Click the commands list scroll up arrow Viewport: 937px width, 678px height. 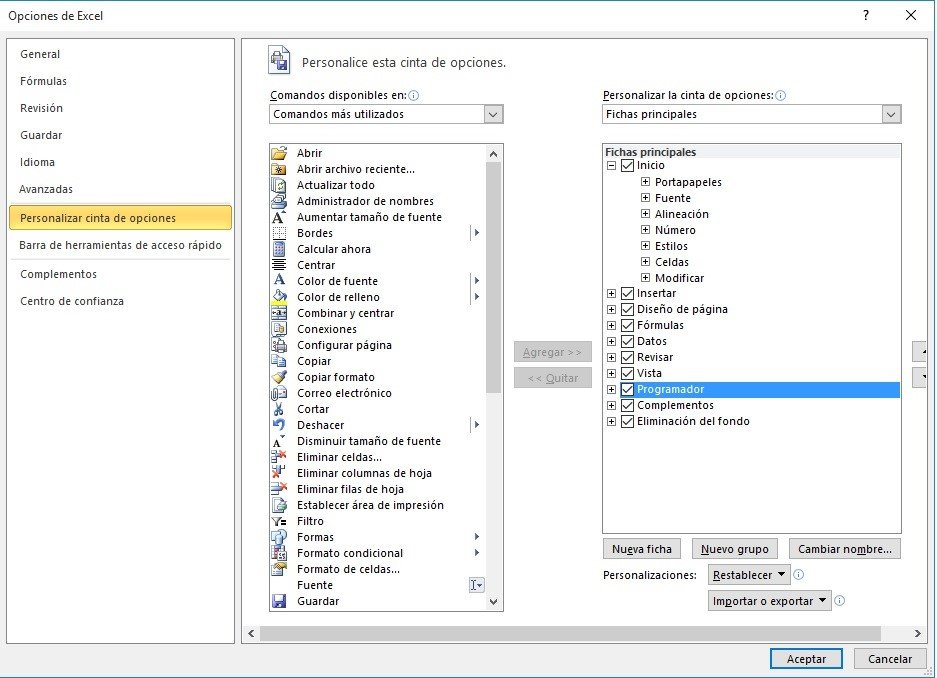pyautogui.click(x=494, y=154)
